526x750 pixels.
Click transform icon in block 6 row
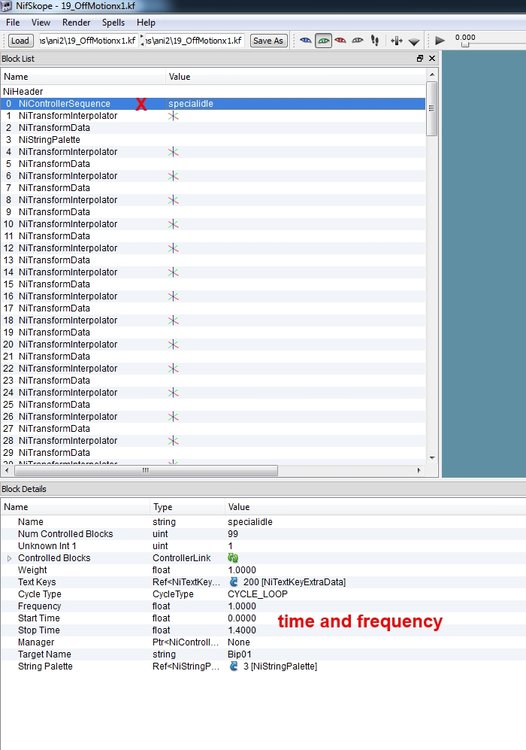point(173,176)
